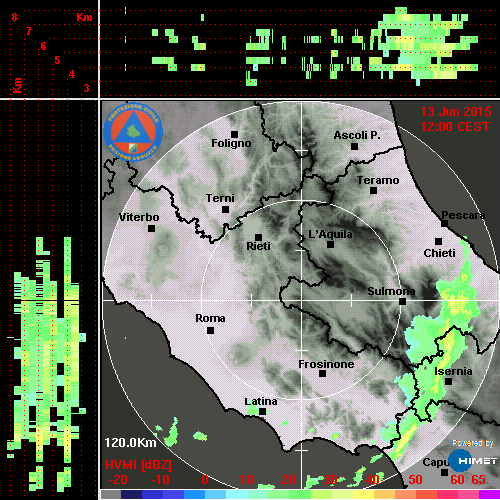Click the gray swatch at color bar start
500x500 pixels.
[111, 494]
